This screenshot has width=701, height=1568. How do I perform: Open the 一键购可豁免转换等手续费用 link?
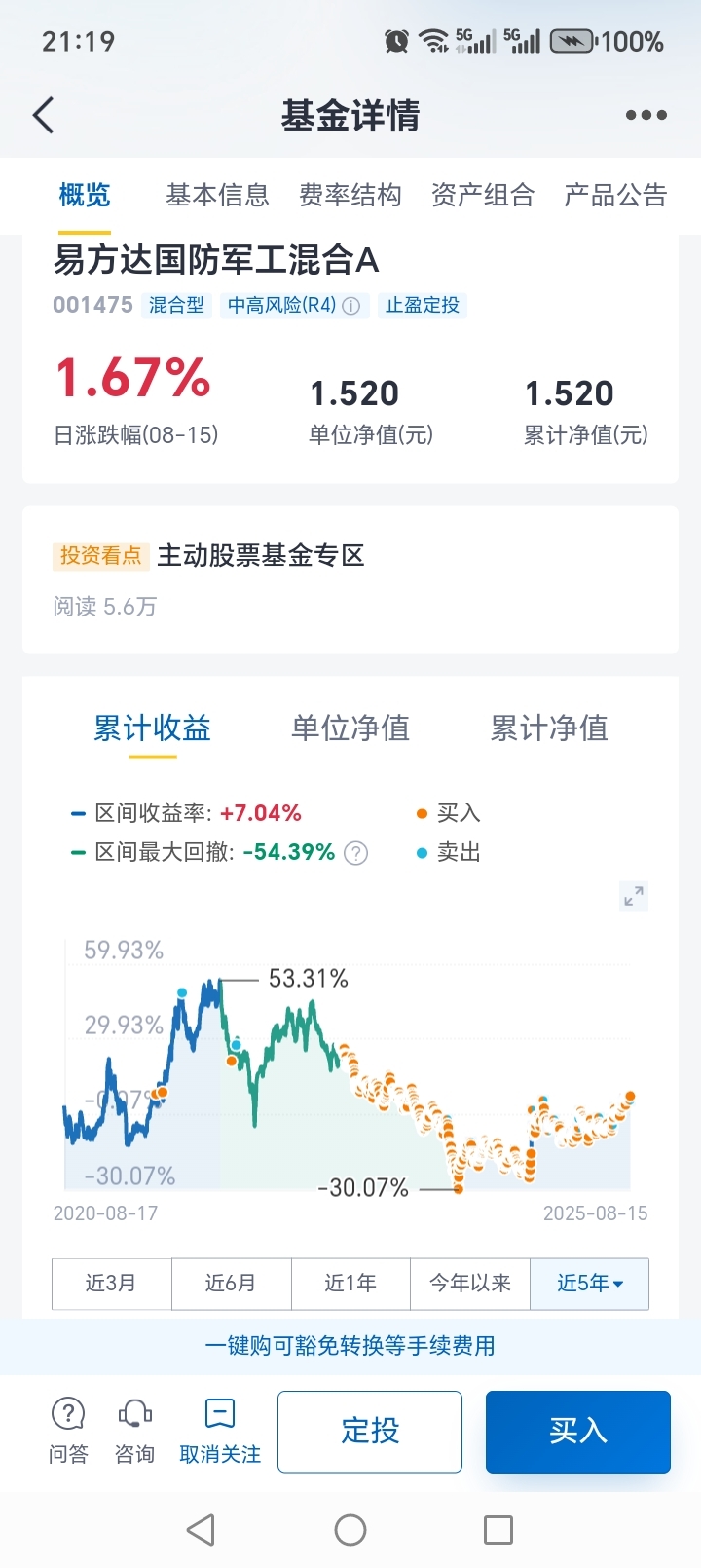350,1345
